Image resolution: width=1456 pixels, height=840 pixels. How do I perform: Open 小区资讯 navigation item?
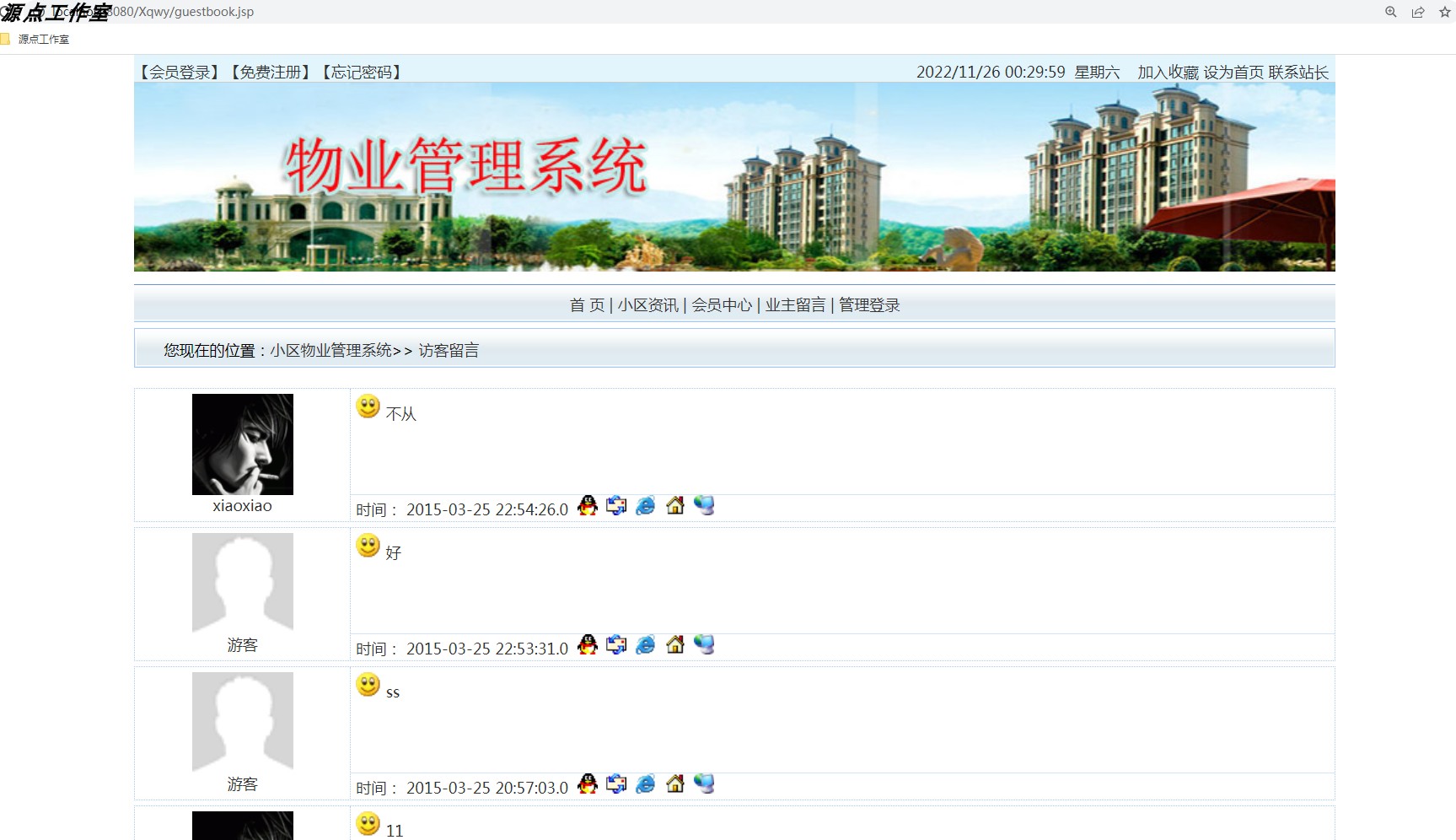647,305
